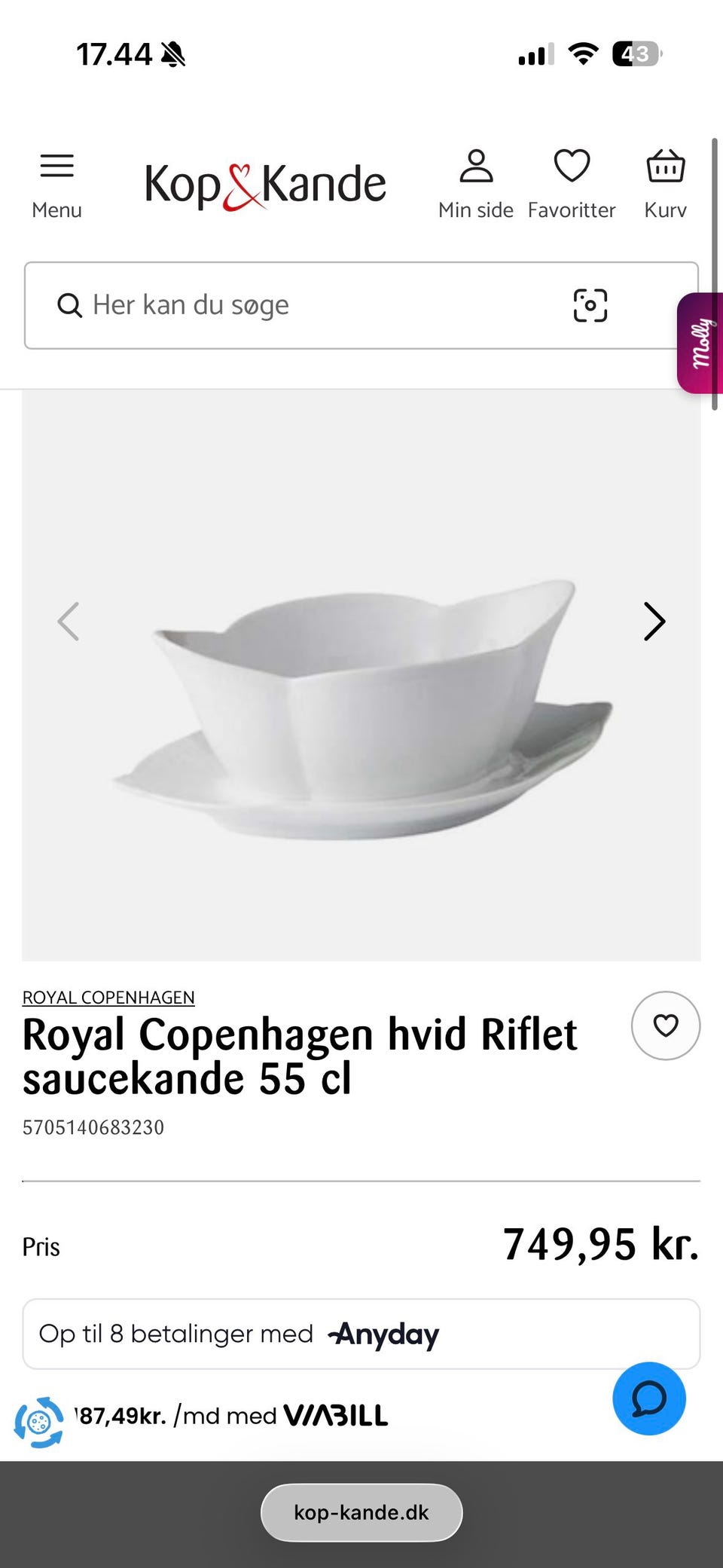
Task: Show previous product image arrow
Action: click(69, 622)
